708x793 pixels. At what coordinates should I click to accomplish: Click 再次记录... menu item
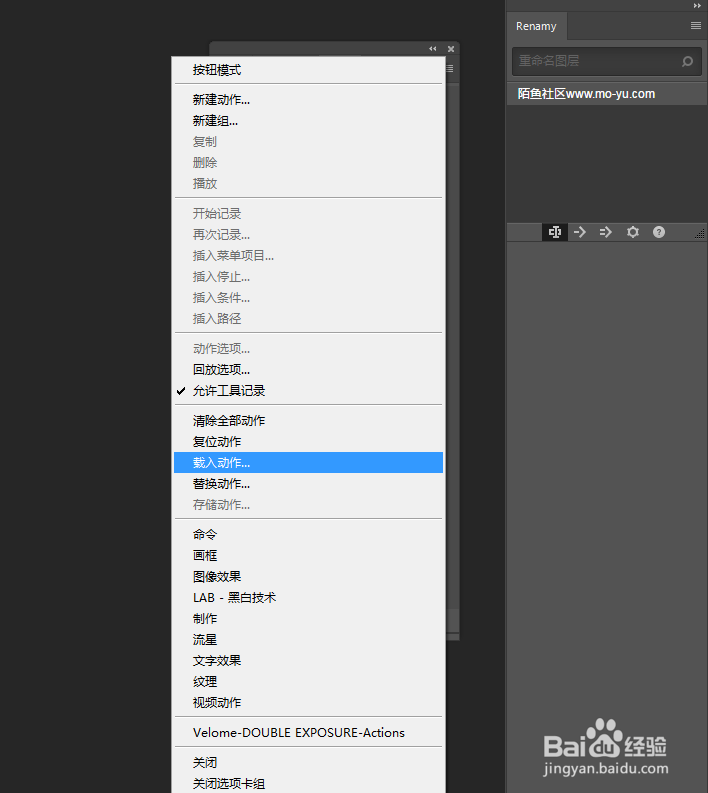(308, 235)
